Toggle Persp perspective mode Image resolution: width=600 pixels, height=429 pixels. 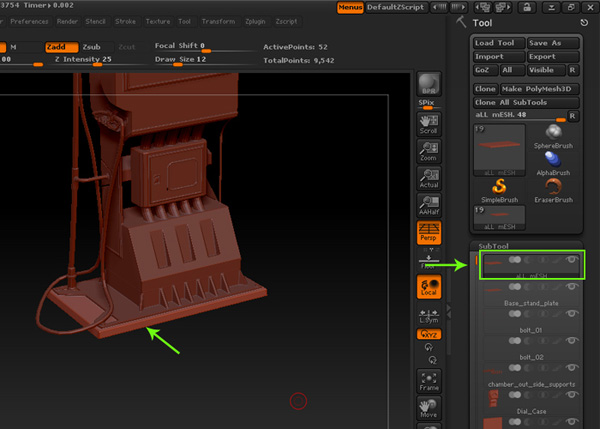[429, 232]
